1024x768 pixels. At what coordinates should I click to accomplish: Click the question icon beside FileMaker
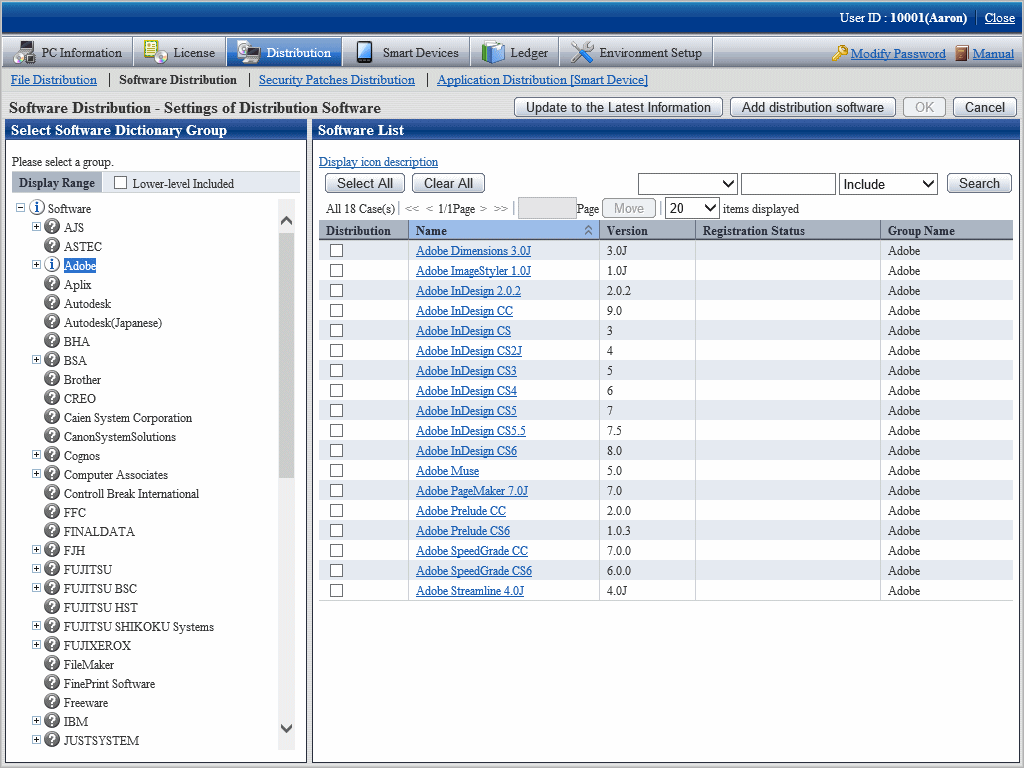pos(52,664)
